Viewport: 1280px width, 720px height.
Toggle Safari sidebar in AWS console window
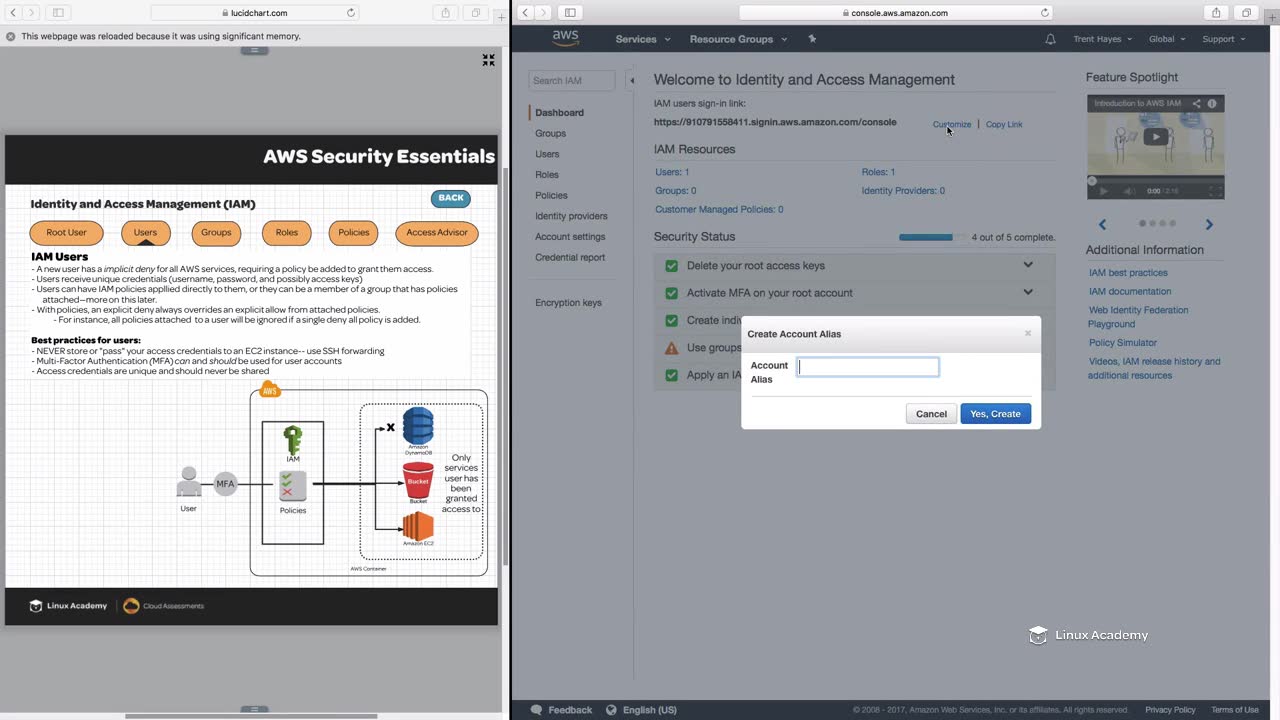[570, 13]
